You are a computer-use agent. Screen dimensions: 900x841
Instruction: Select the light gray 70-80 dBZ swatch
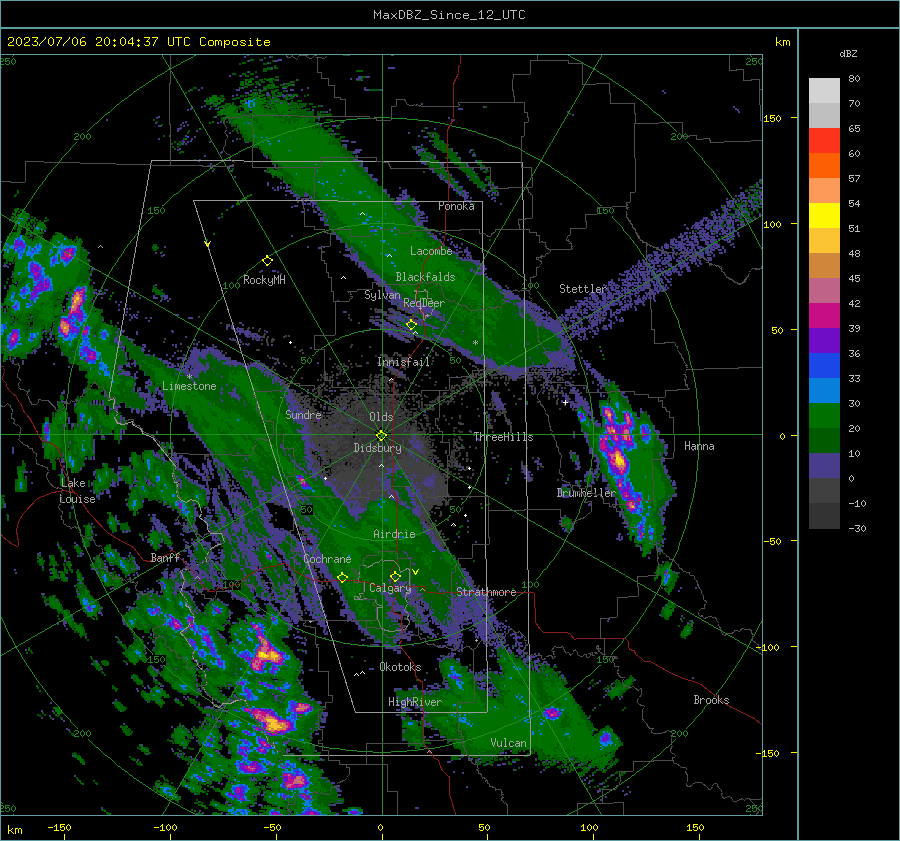(x=824, y=91)
